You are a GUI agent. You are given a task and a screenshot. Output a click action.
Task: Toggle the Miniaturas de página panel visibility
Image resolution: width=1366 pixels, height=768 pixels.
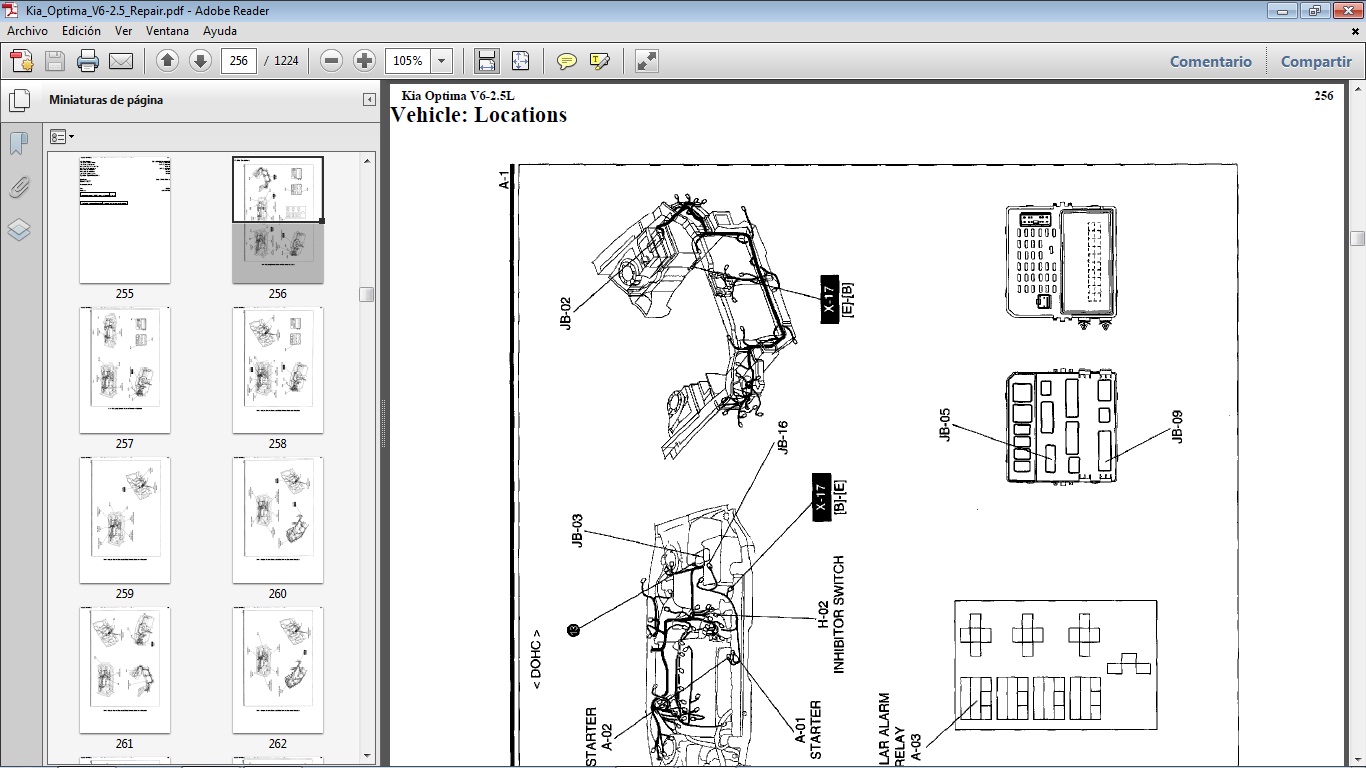click(20, 100)
